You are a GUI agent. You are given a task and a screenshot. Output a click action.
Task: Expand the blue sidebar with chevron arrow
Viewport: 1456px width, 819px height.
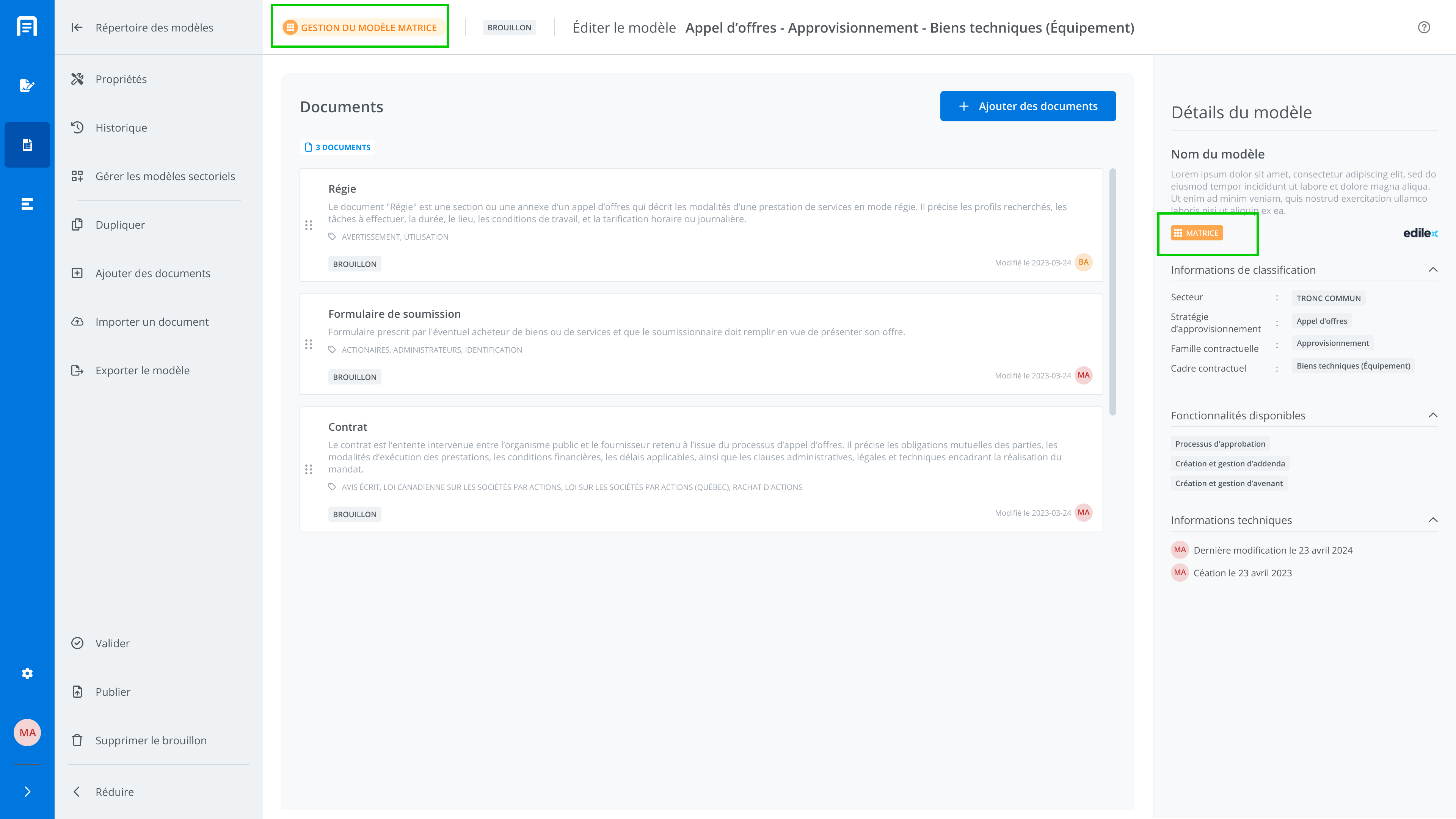(x=27, y=791)
